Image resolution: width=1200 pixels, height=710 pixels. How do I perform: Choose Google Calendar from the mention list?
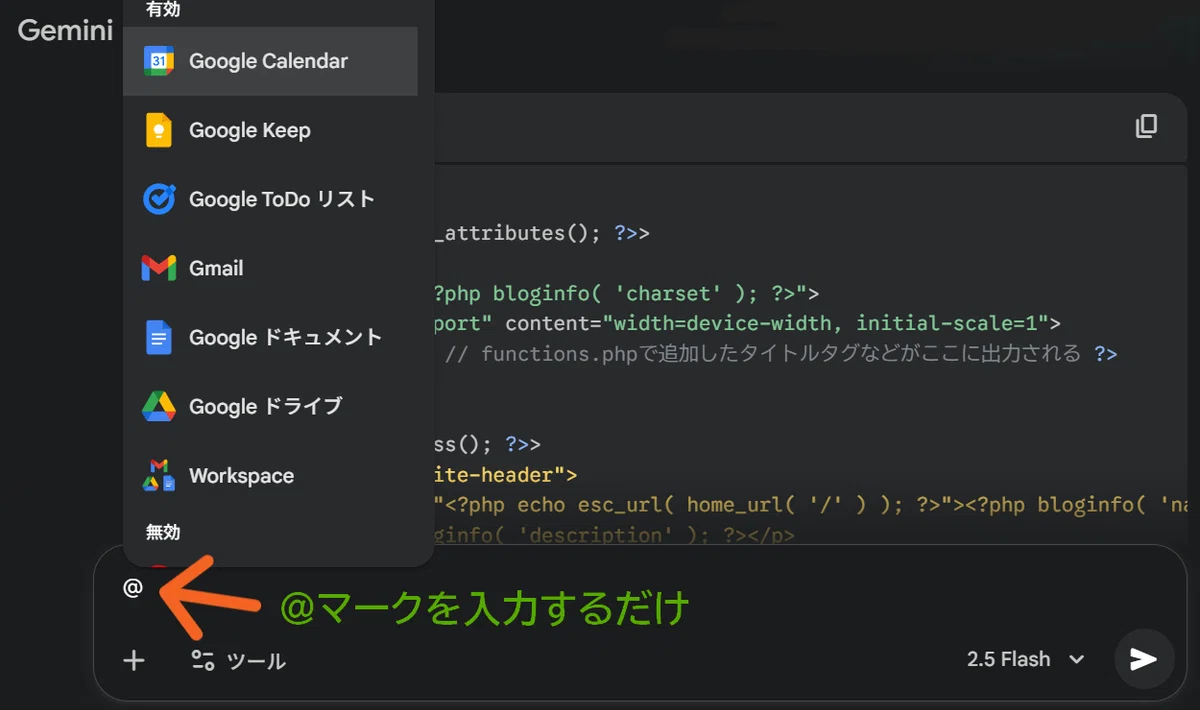coord(270,61)
